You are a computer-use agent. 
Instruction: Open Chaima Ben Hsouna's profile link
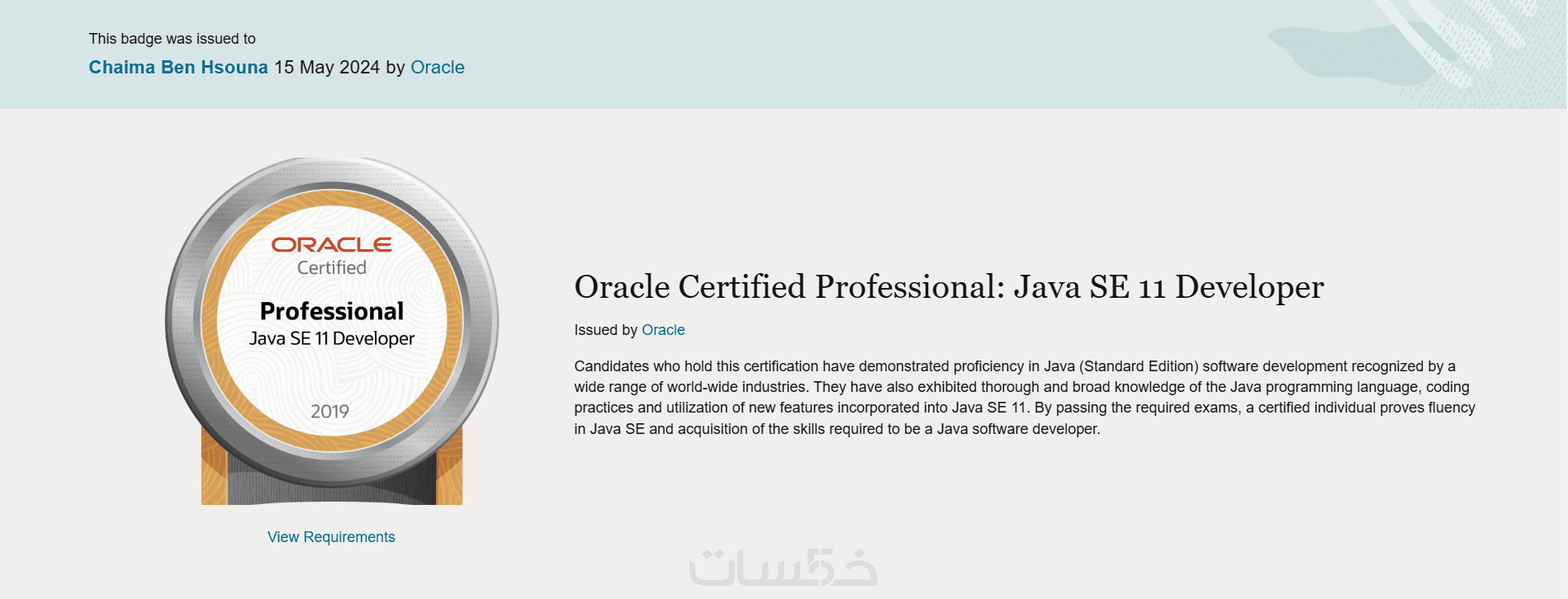point(178,68)
